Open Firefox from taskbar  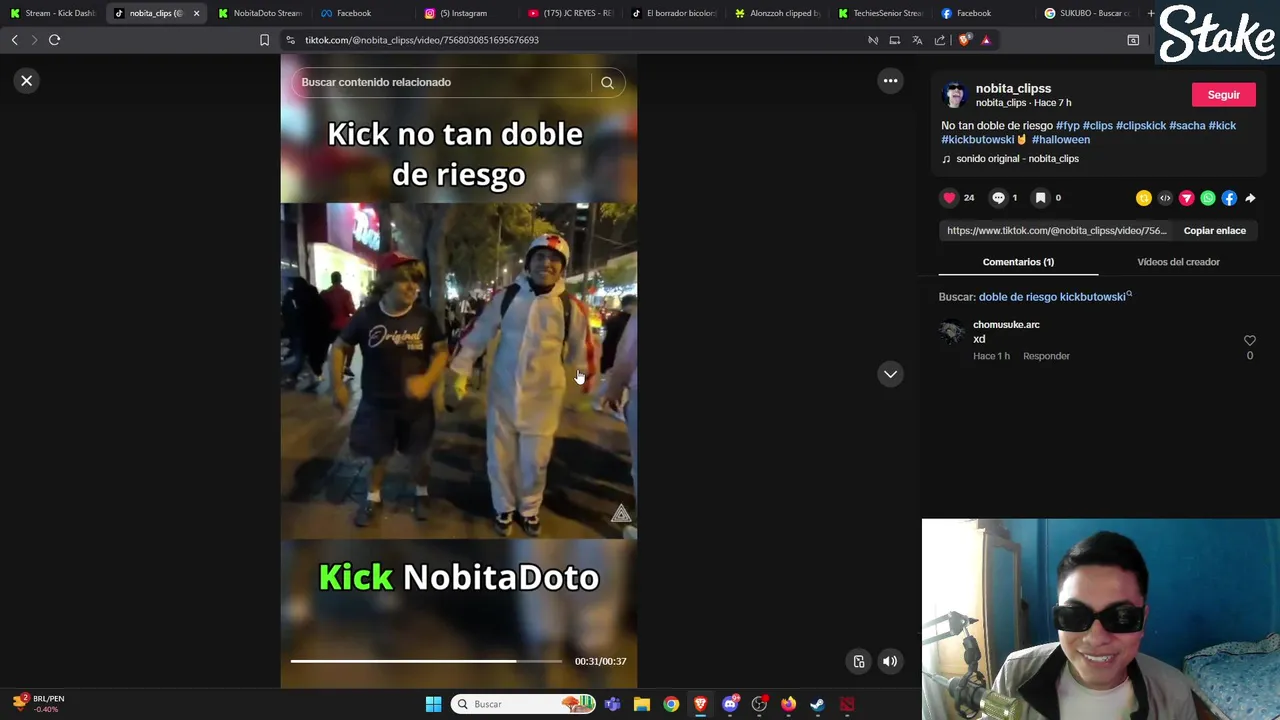[x=788, y=704]
